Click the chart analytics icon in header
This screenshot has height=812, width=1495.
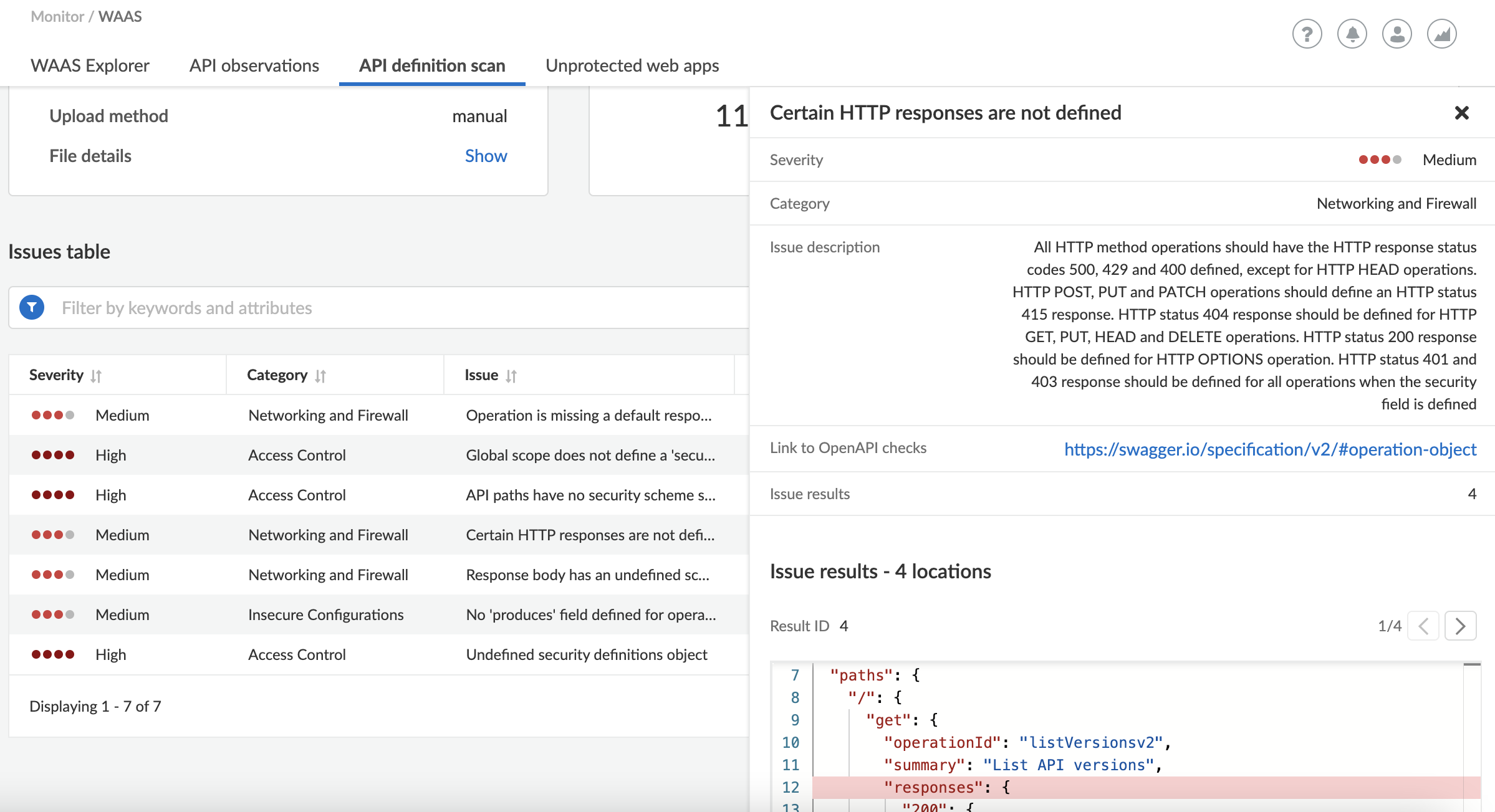click(x=1441, y=34)
